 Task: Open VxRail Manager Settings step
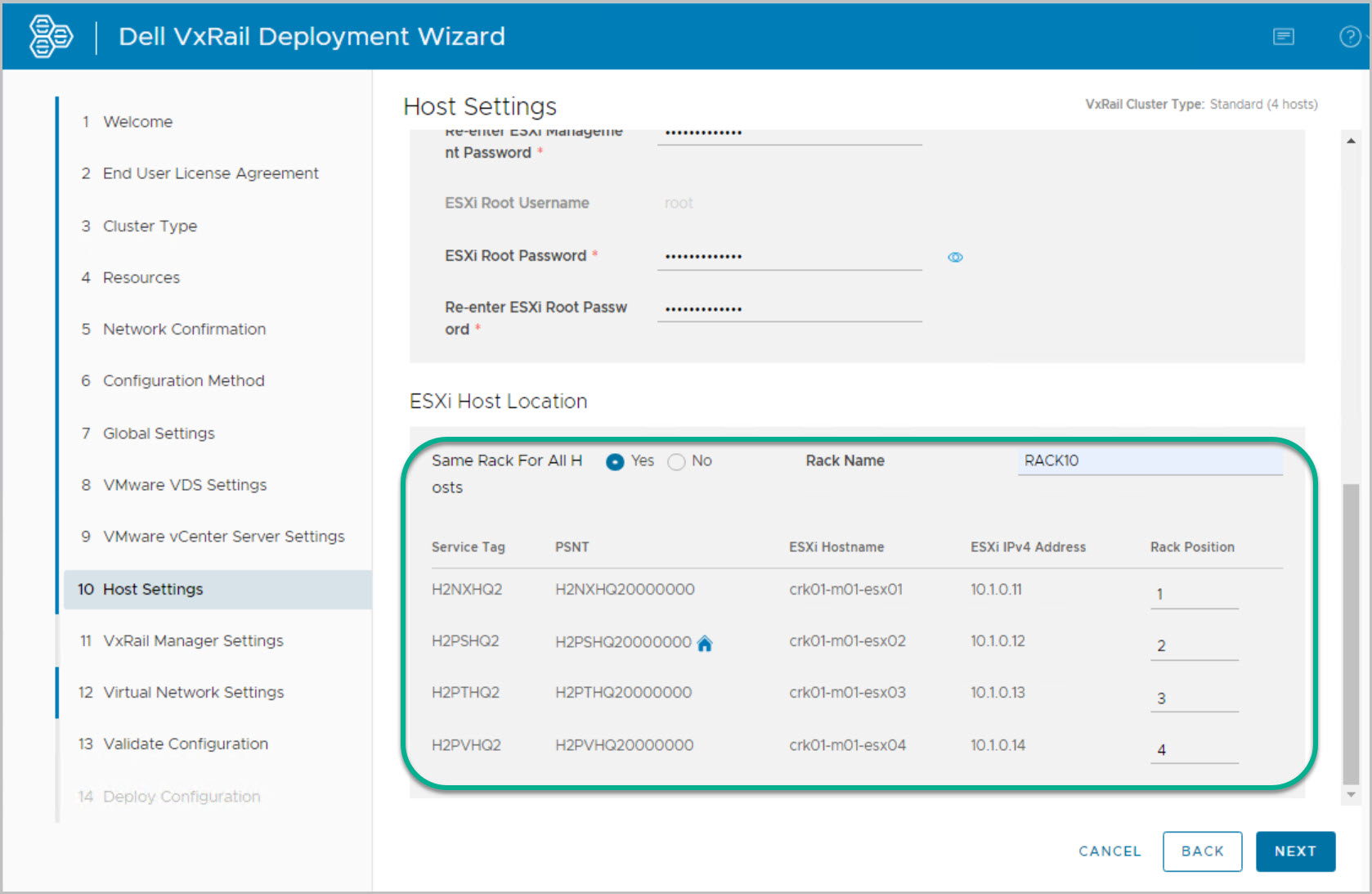pyautogui.click(x=193, y=640)
